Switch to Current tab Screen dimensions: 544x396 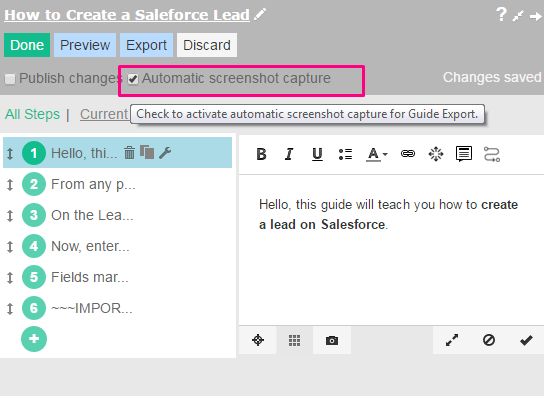point(104,114)
